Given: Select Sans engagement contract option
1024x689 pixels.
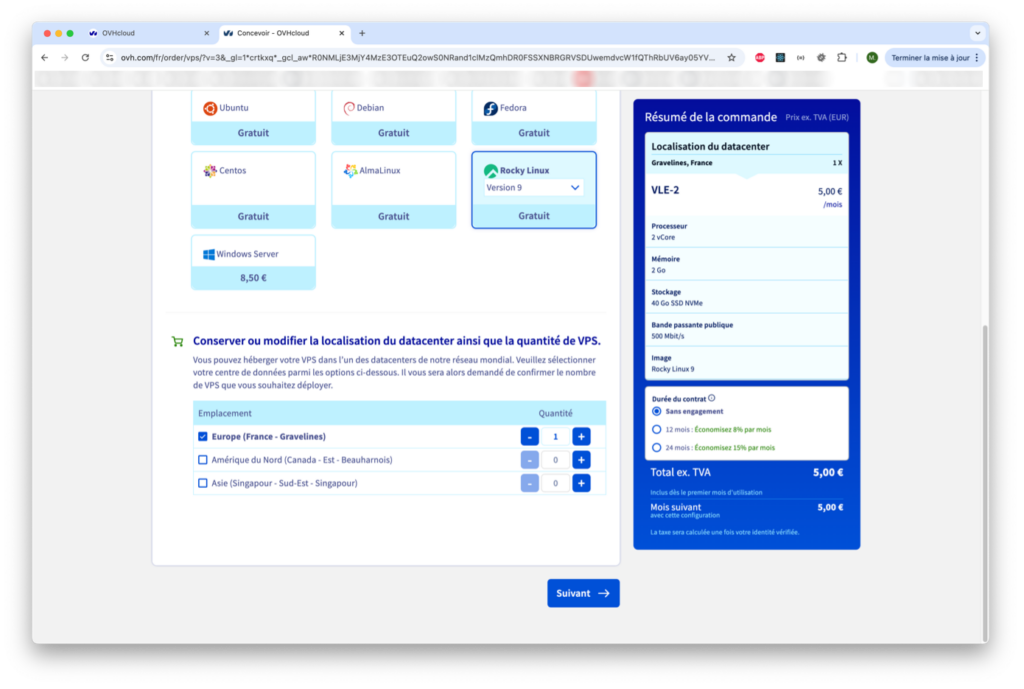Looking at the screenshot, I should pos(656,411).
